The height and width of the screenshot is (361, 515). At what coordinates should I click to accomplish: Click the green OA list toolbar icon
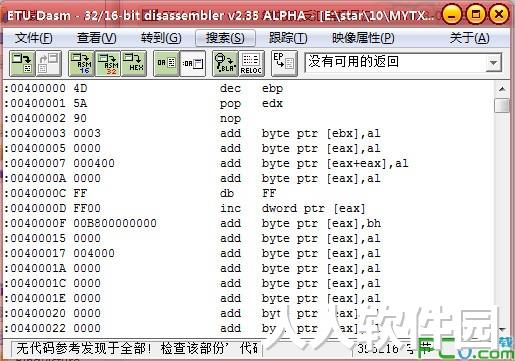coord(167,63)
